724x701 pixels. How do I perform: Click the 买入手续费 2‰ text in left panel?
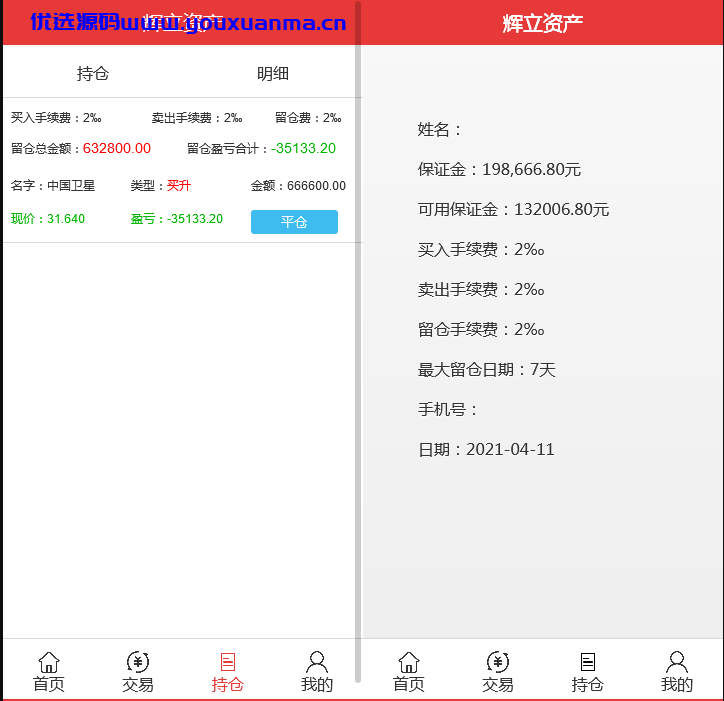[56, 118]
